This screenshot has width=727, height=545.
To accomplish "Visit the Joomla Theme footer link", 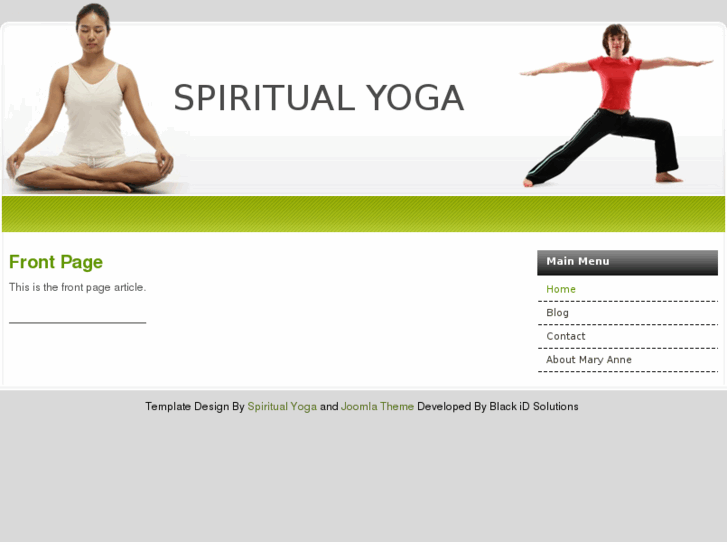I will tap(377, 406).
